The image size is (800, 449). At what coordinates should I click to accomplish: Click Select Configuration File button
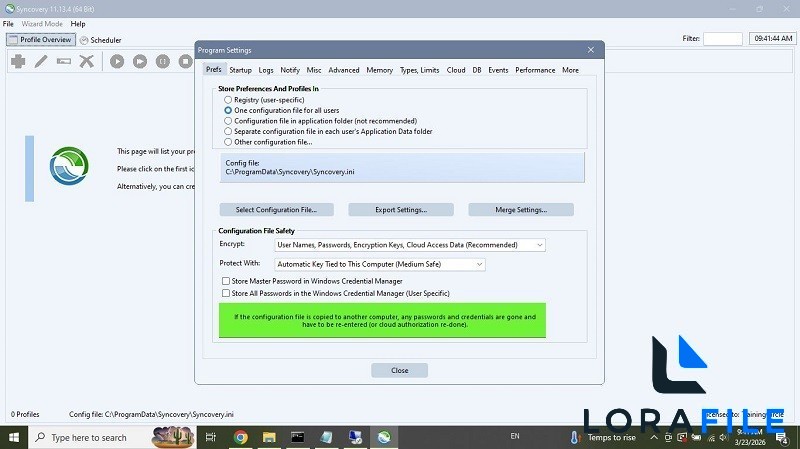coord(277,210)
